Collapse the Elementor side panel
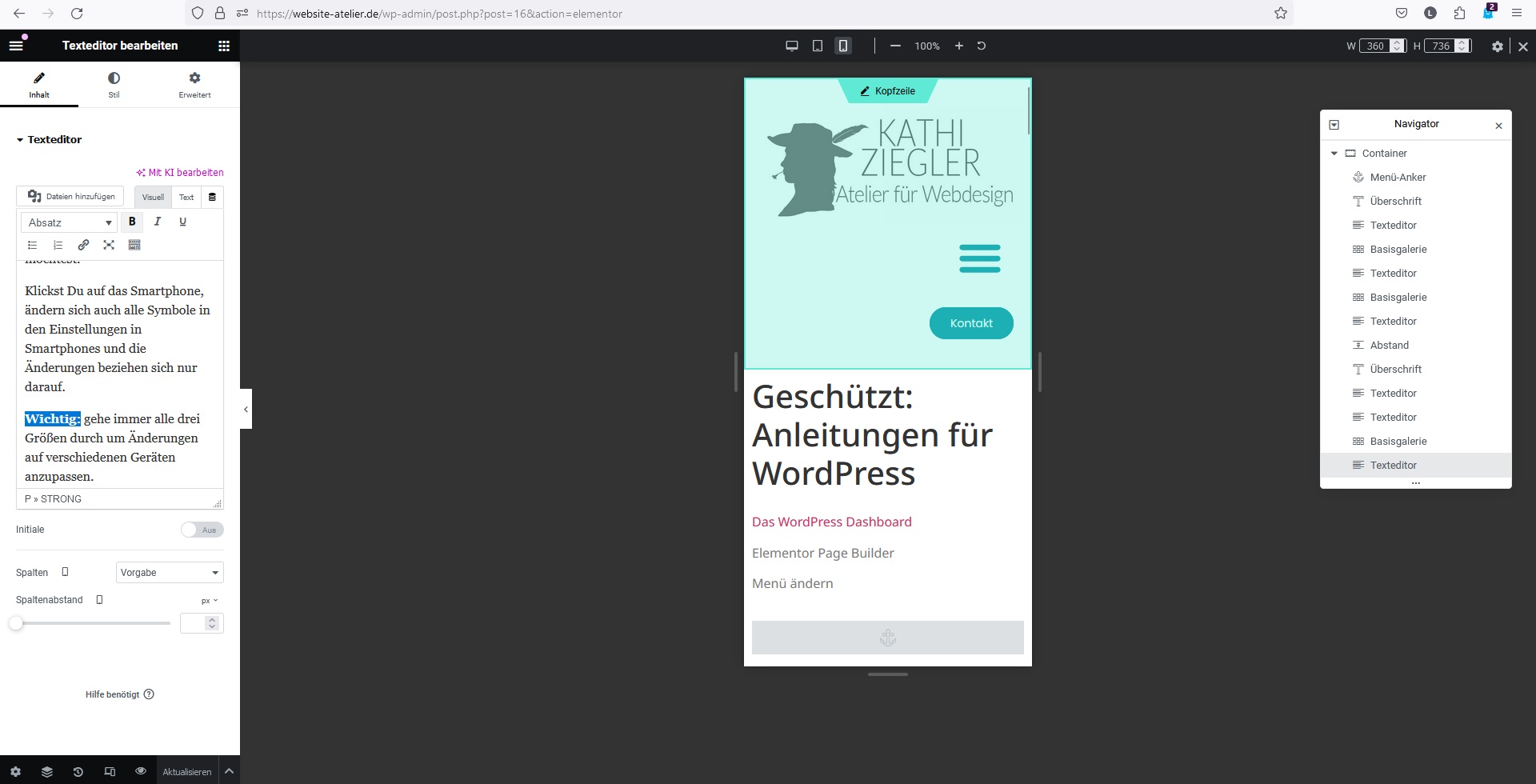Viewport: 1536px width, 784px height. (x=246, y=409)
